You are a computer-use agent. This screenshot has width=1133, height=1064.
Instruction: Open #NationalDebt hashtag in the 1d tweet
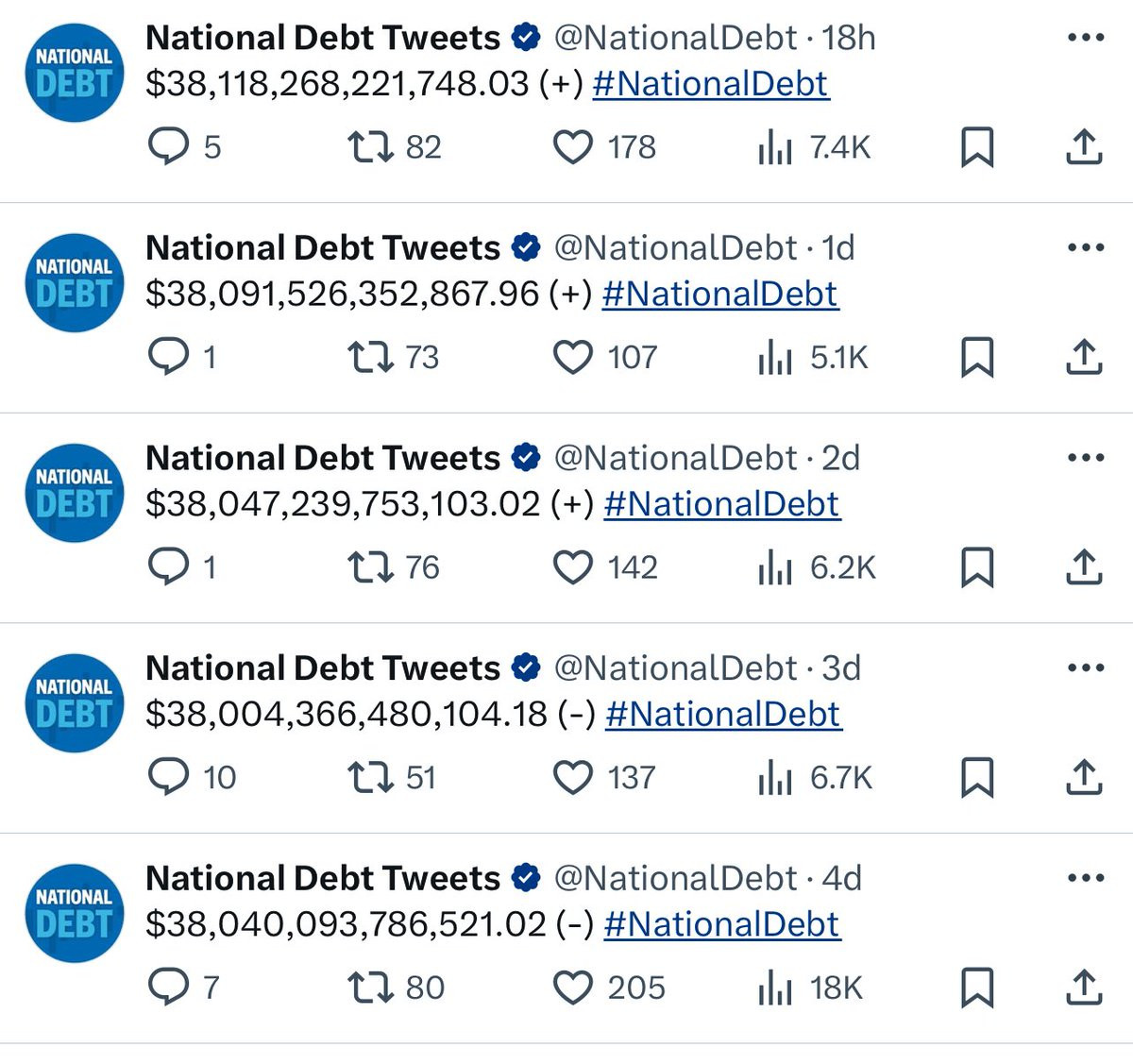tap(719, 294)
